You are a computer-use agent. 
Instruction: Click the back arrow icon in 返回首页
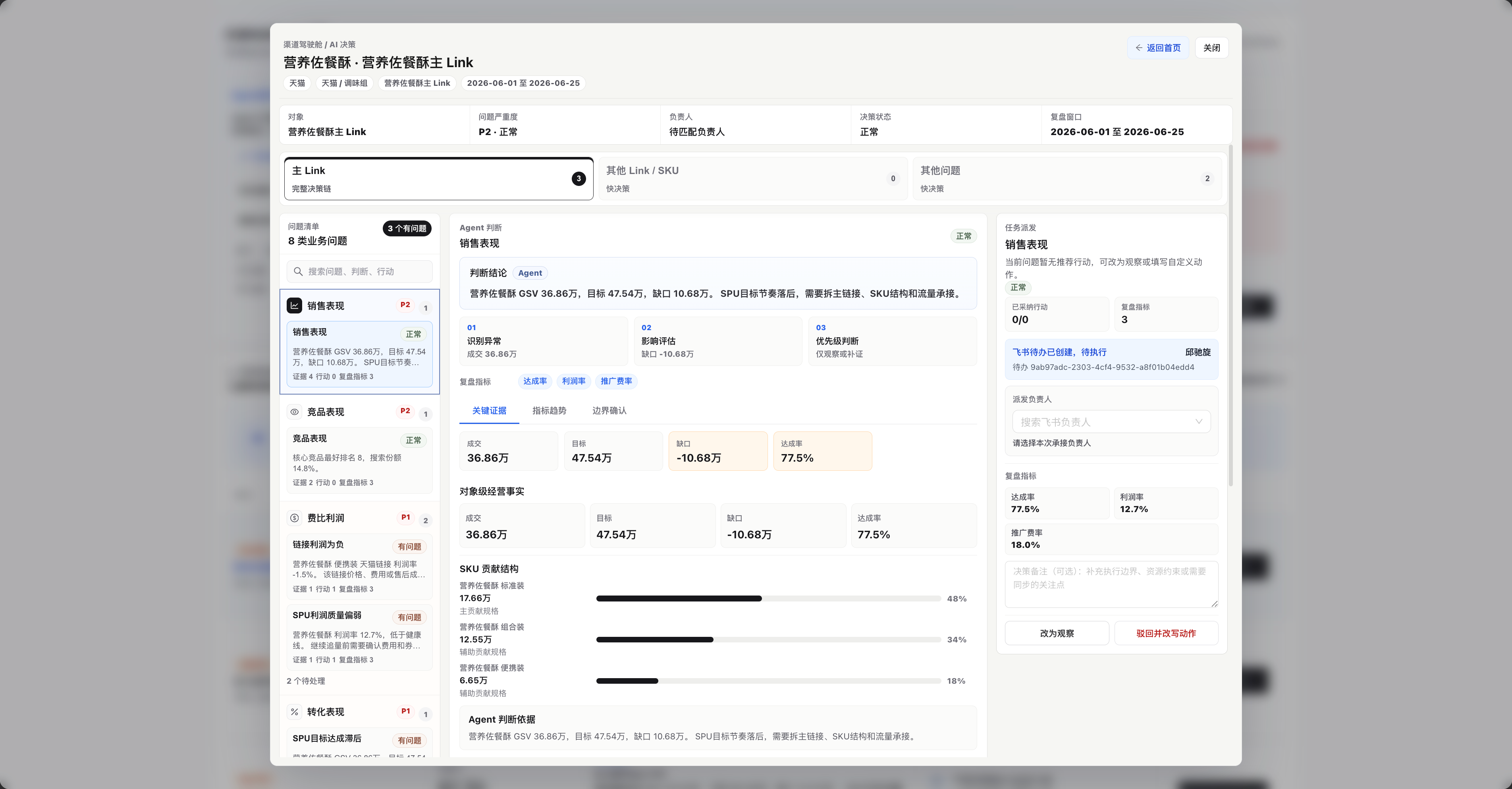1139,48
